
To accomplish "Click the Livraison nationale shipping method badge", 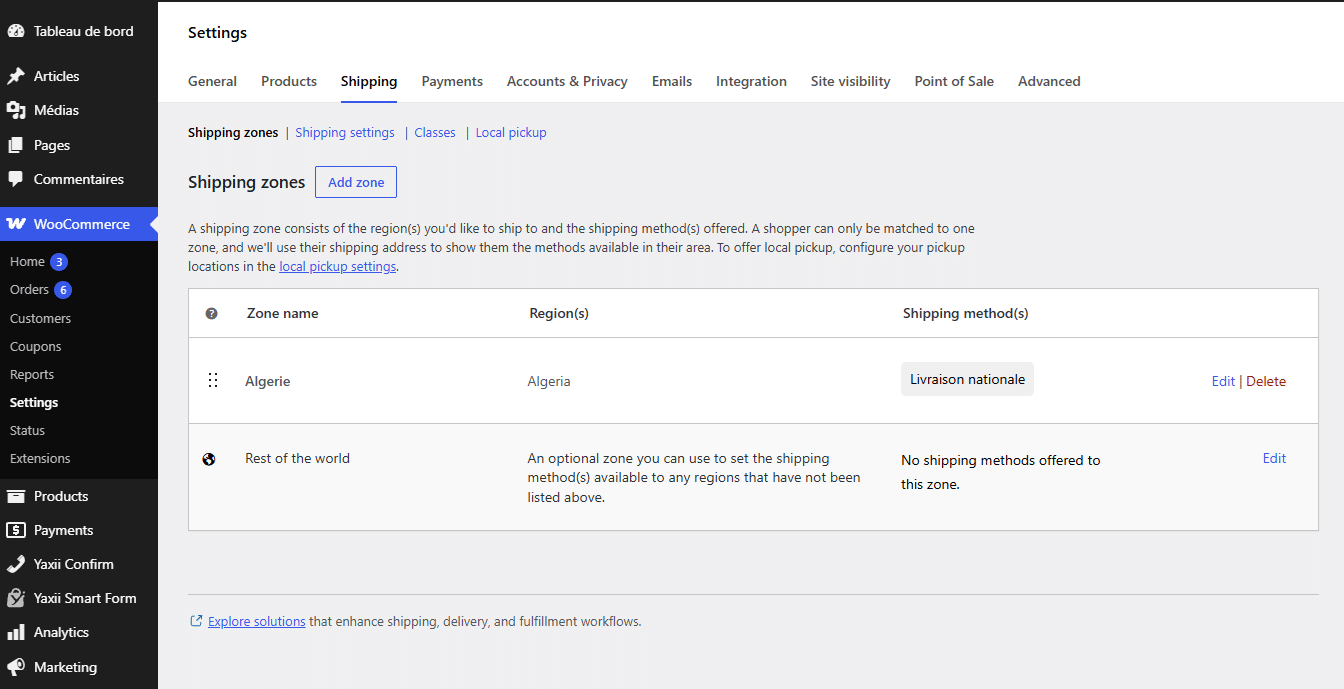I will point(967,379).
